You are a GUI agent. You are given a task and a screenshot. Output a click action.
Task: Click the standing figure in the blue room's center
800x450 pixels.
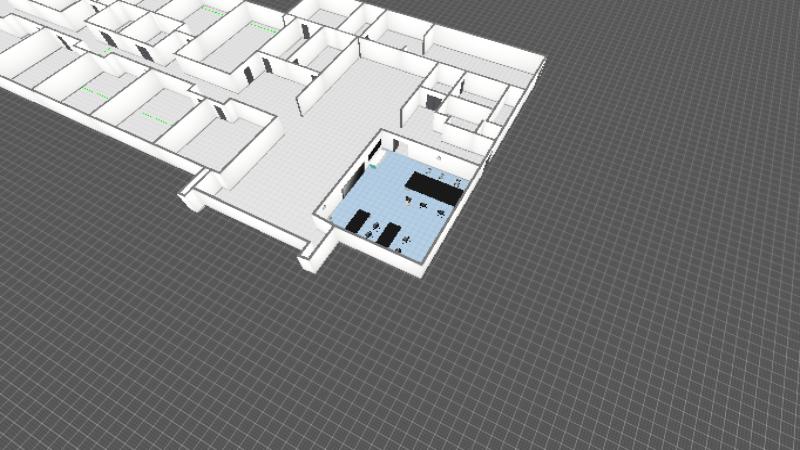tap(407, 200)
